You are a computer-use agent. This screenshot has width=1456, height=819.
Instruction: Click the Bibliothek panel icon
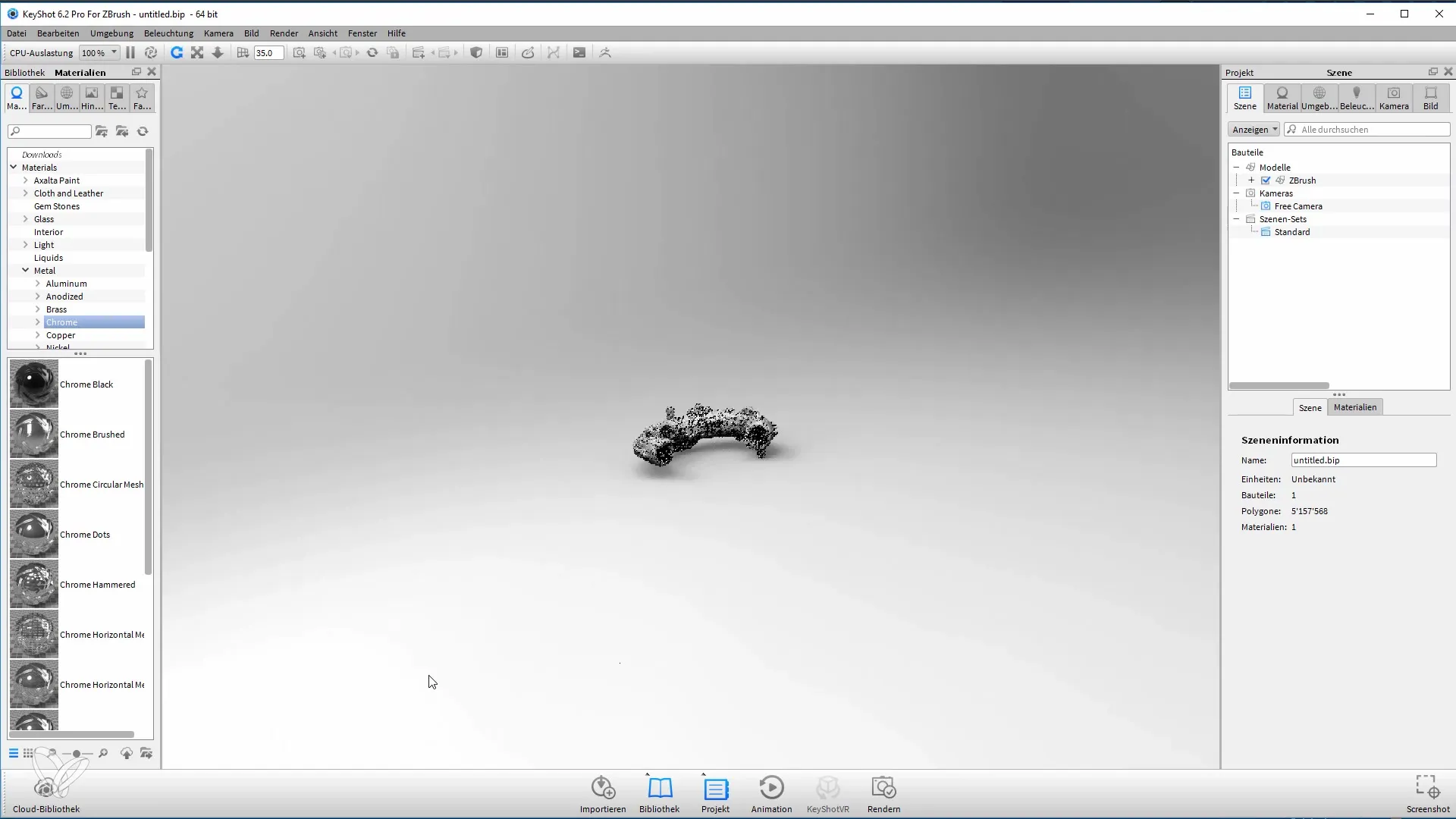click(x=659, y=789)
